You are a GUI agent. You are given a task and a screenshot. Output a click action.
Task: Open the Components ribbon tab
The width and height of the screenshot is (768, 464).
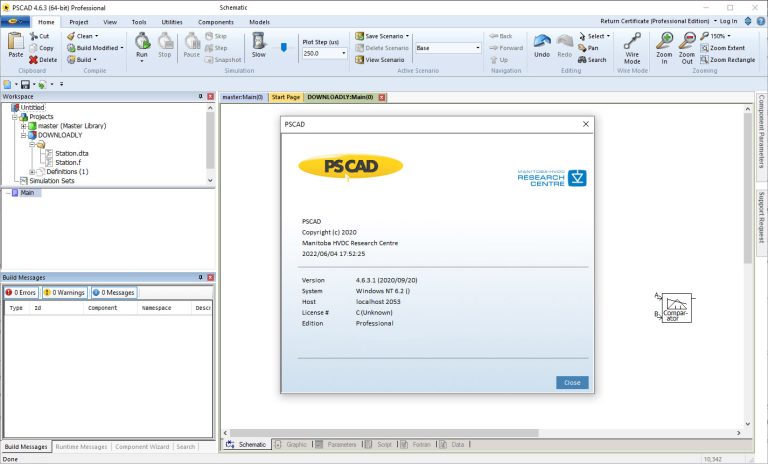point(216,22)
